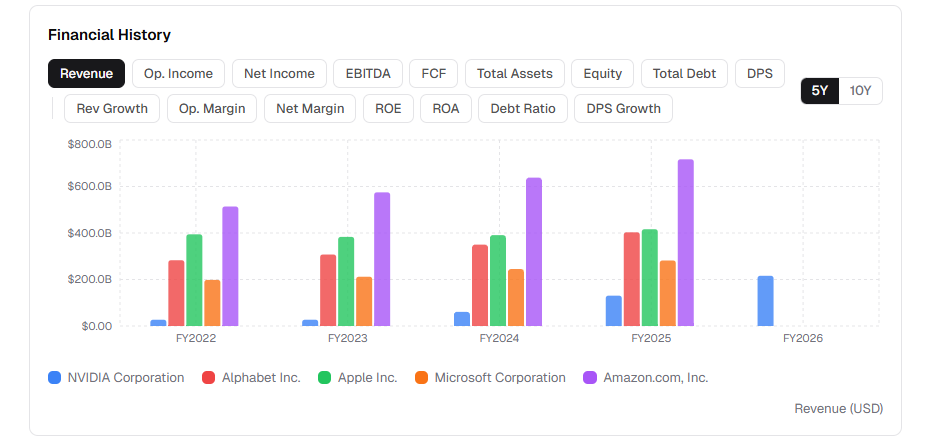929x438 pixels.
Task: Click the FY2026 NVIDIA blue bar
Action: pyautogui.click(x=765, y=301)
